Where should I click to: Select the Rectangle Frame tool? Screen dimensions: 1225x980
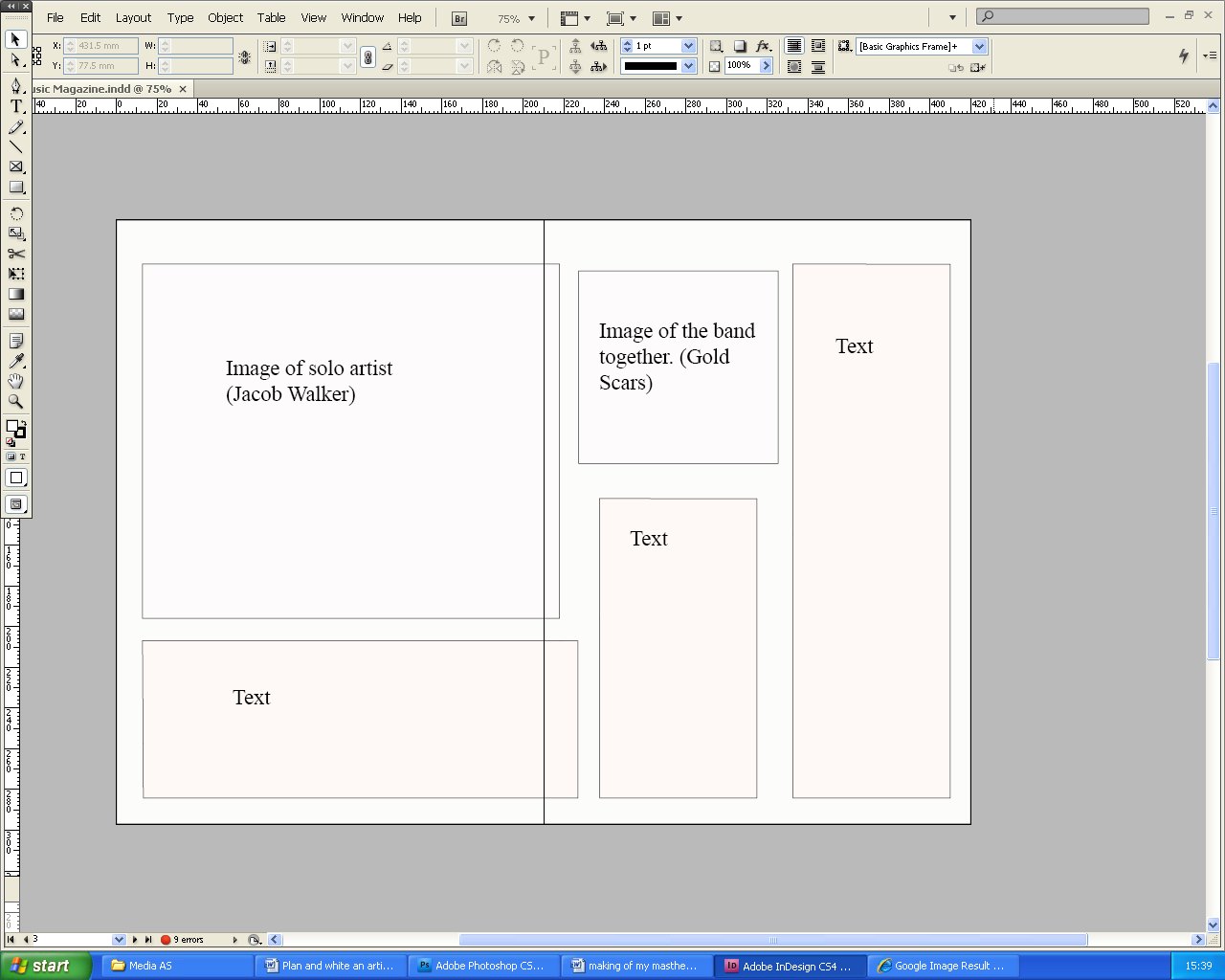[15, 167]
